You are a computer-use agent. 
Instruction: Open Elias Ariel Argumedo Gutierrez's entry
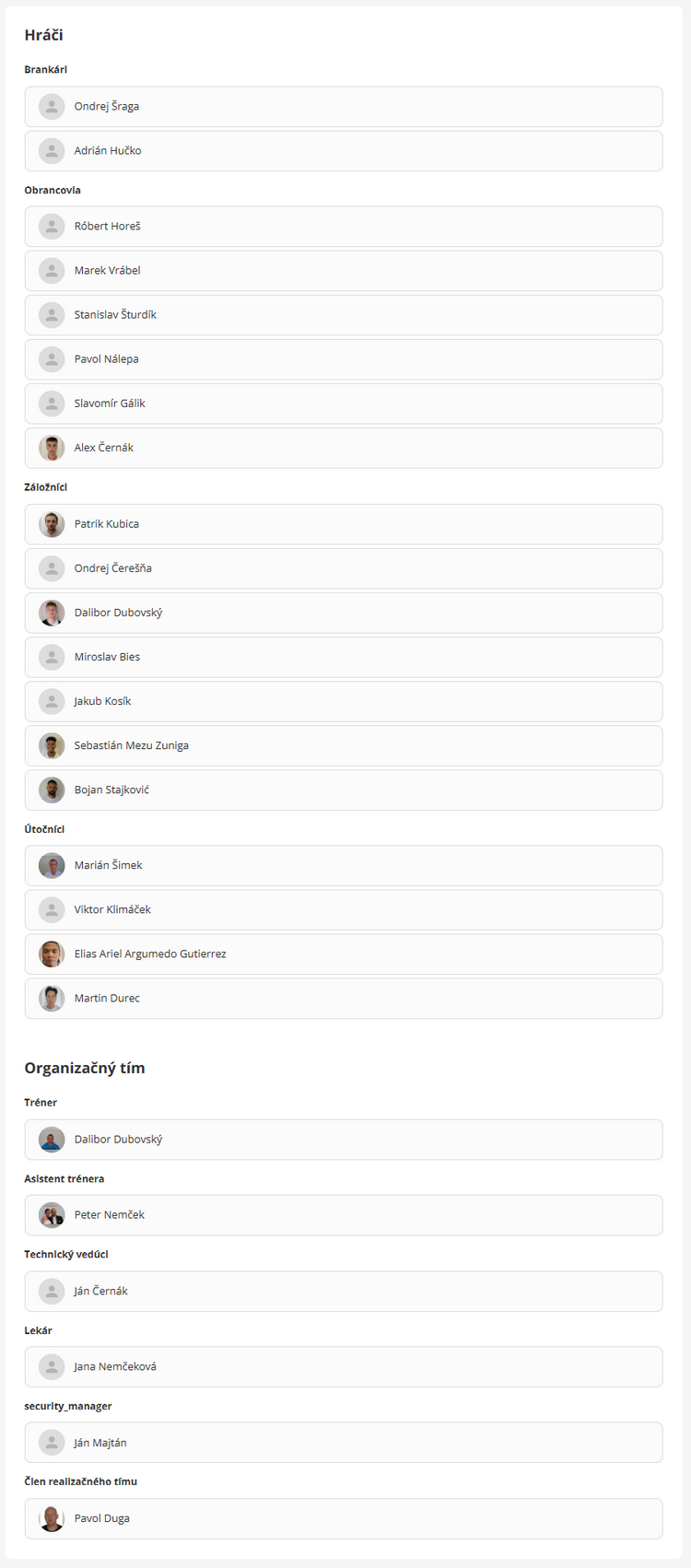150,954
